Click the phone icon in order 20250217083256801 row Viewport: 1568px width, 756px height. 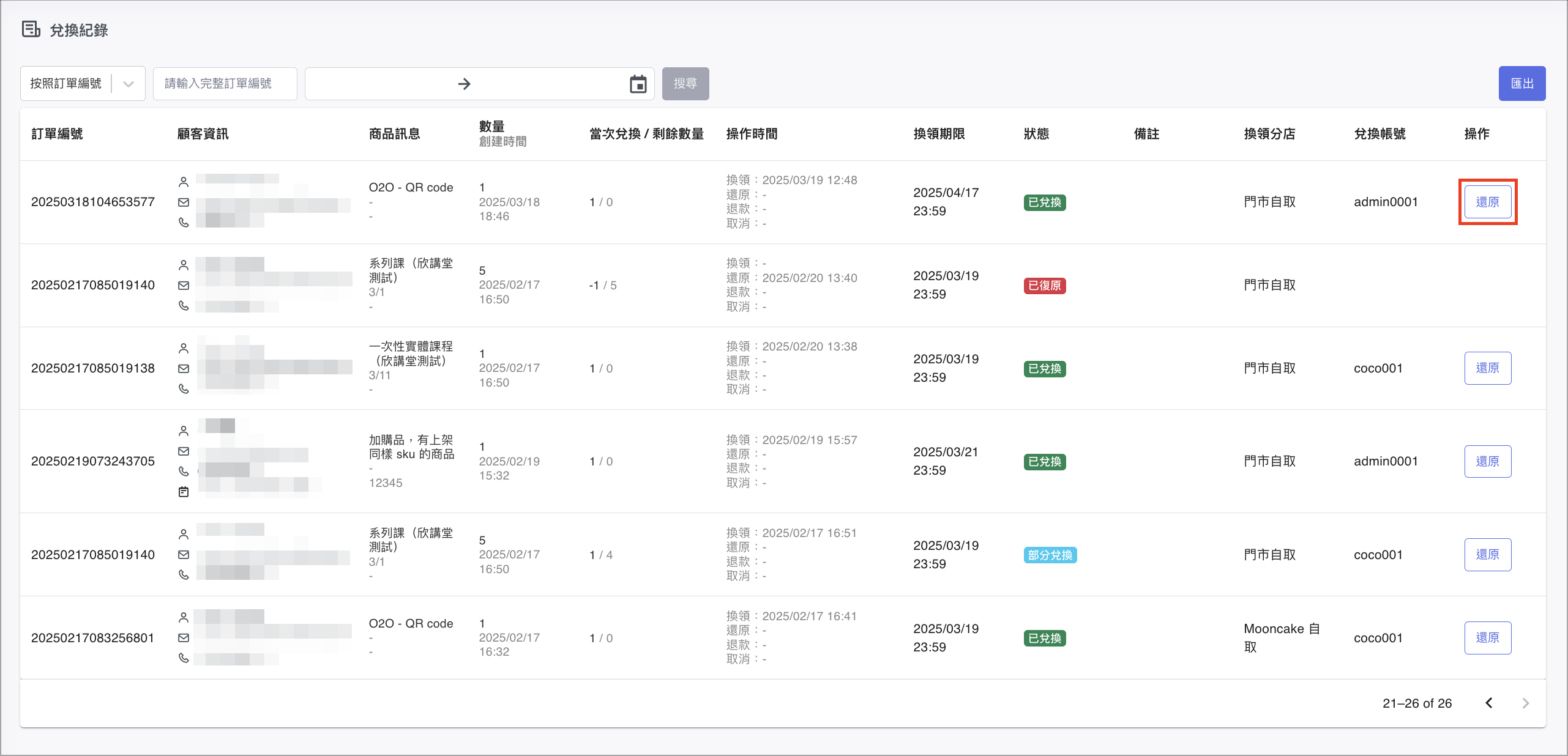(x=184, y=658)
